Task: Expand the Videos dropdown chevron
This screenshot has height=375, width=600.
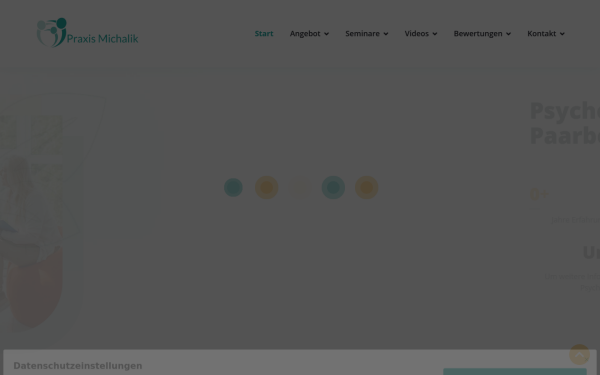Action: pyautogui.click(x=435, y=34)
